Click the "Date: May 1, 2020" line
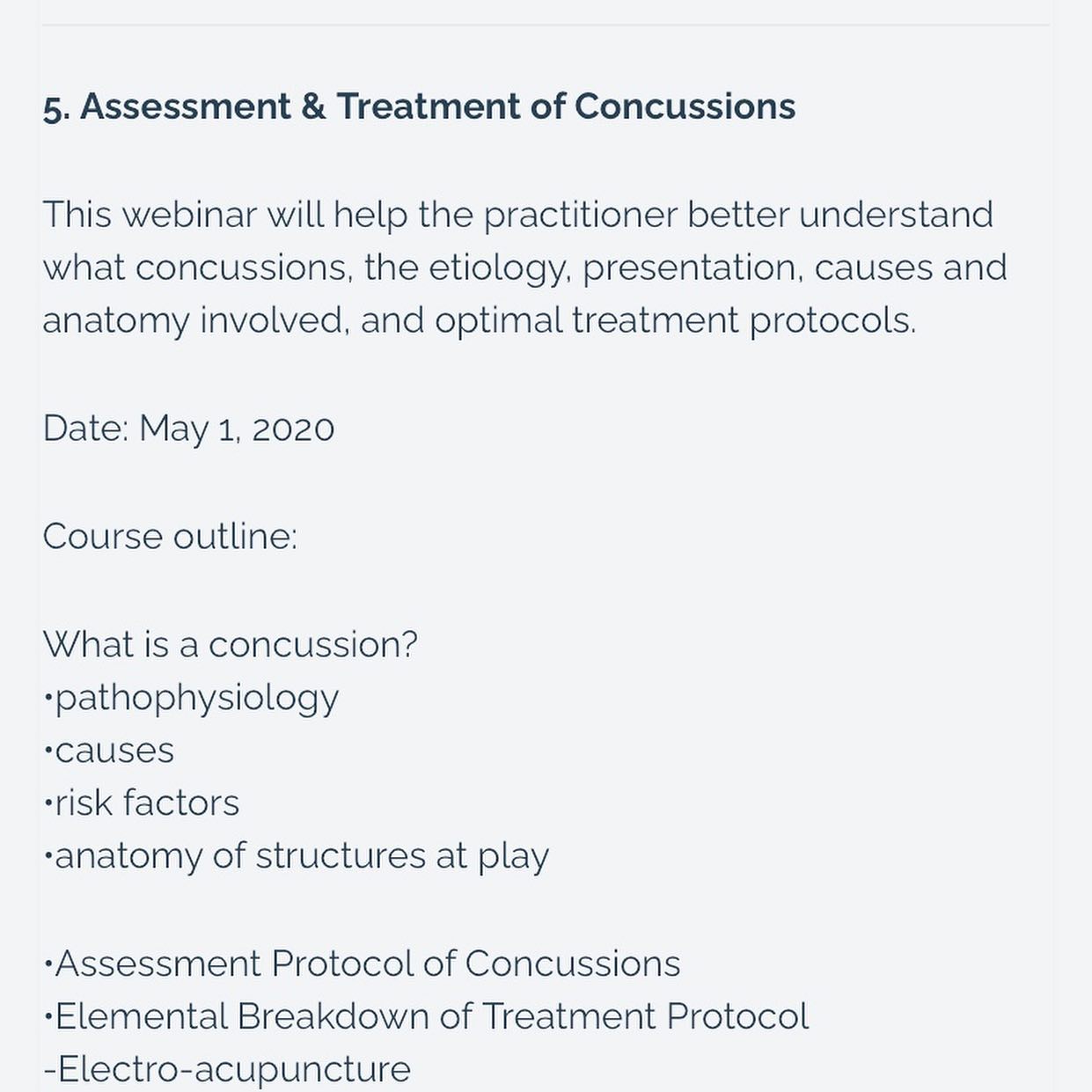The height and width of the screenshot is (1092, 1092). click(188, 429)
